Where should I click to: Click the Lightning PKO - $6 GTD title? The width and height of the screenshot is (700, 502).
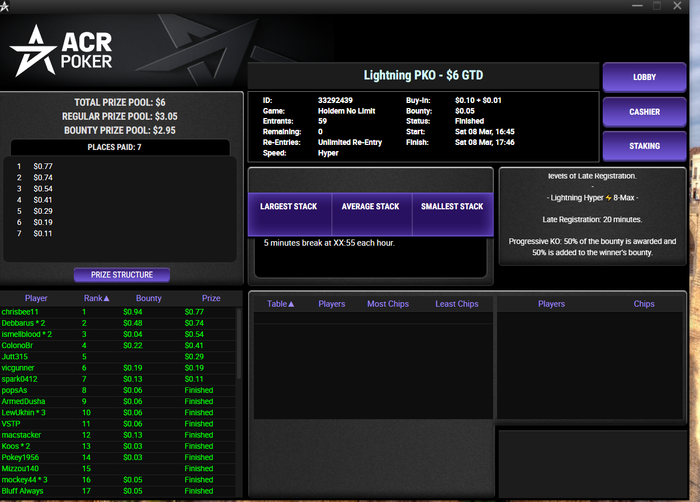(x=423, y=75)
